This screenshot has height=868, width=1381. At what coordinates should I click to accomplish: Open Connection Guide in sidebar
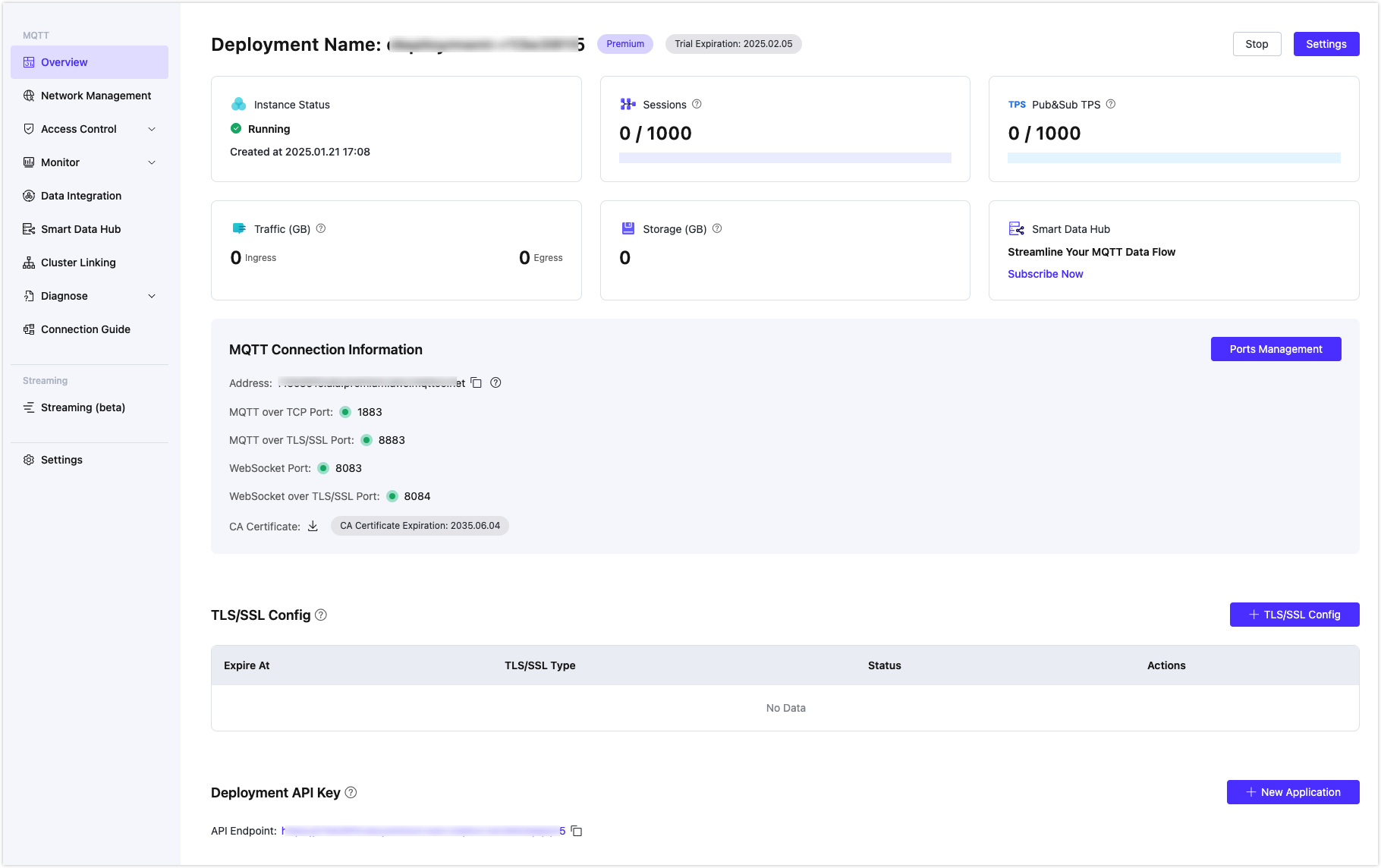[90, 329]
